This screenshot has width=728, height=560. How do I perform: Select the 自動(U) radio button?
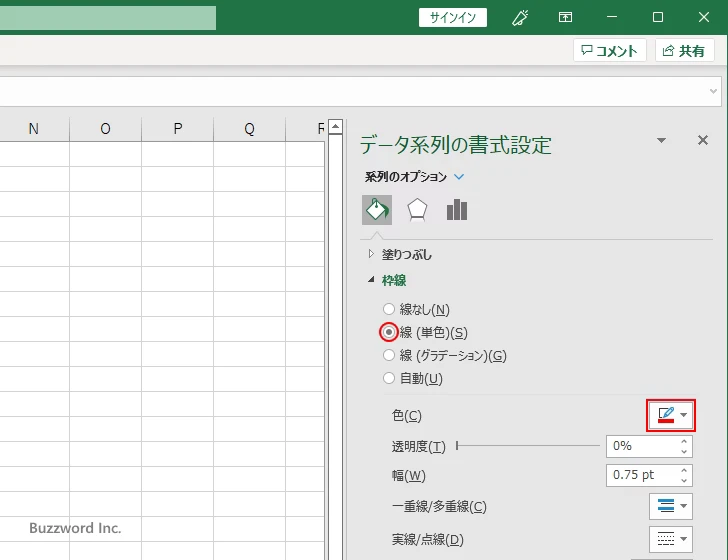pos(389,378)
